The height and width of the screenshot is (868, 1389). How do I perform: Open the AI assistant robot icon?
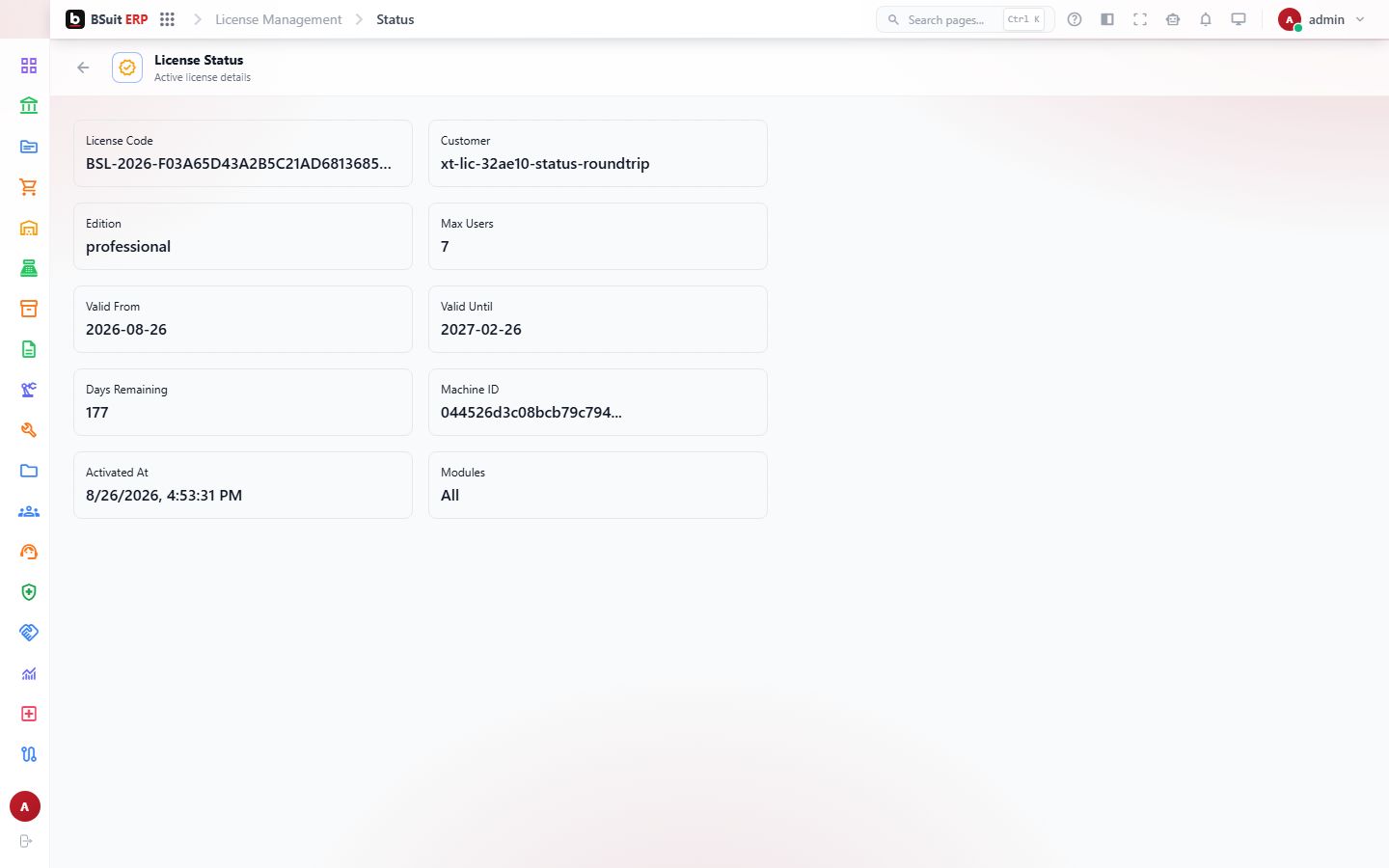[1173, 19]
